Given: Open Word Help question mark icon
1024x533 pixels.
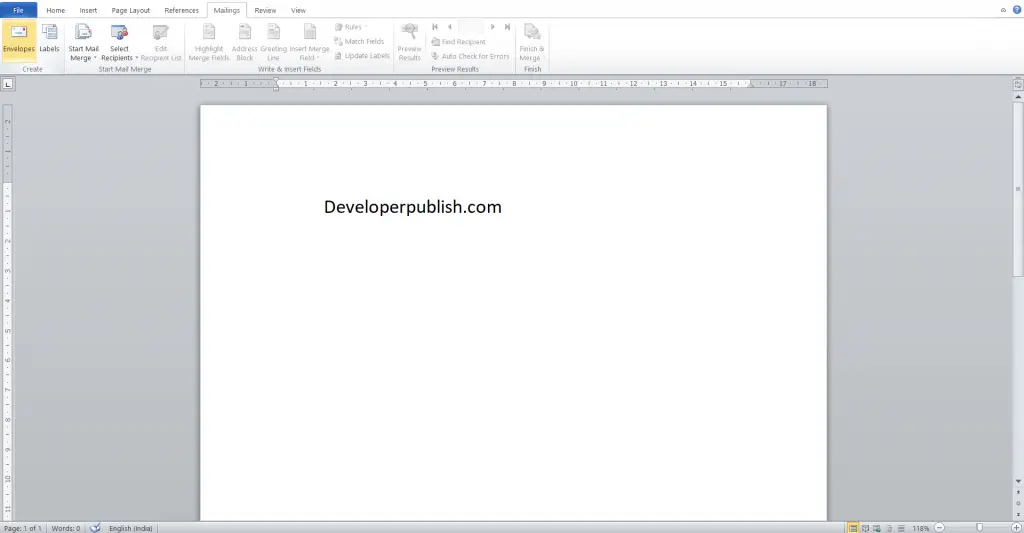Looking at the screenshot, I should [1017, 10].
